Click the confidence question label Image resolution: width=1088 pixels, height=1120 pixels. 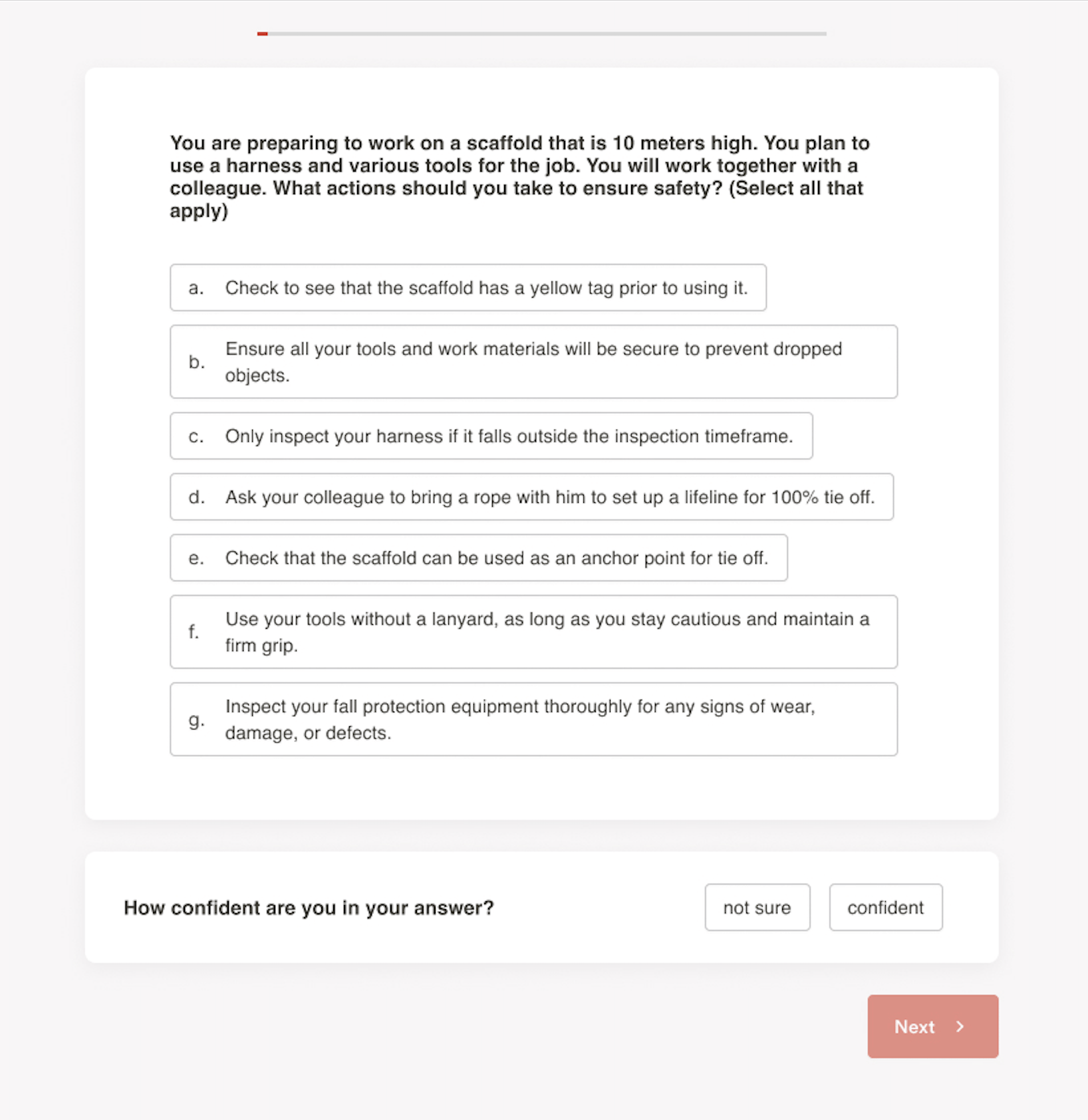click(309, 907)
